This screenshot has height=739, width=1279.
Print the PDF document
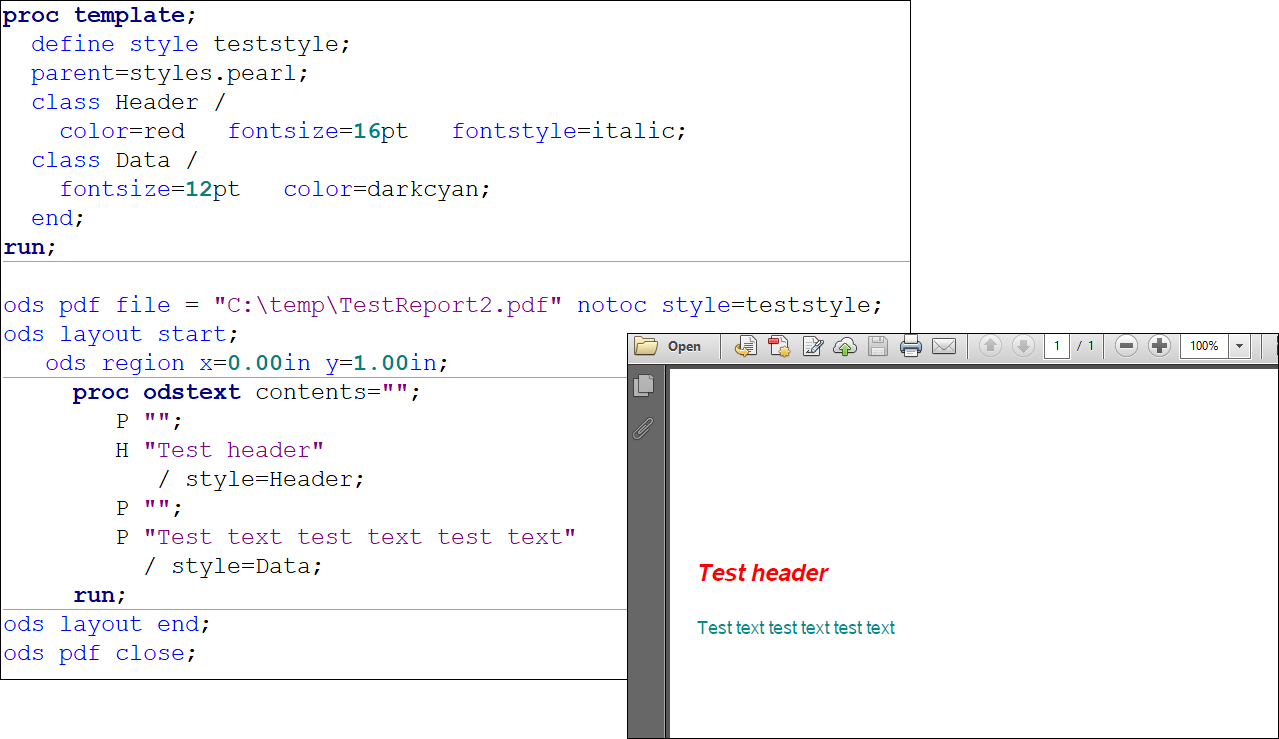tap(911, 346)
